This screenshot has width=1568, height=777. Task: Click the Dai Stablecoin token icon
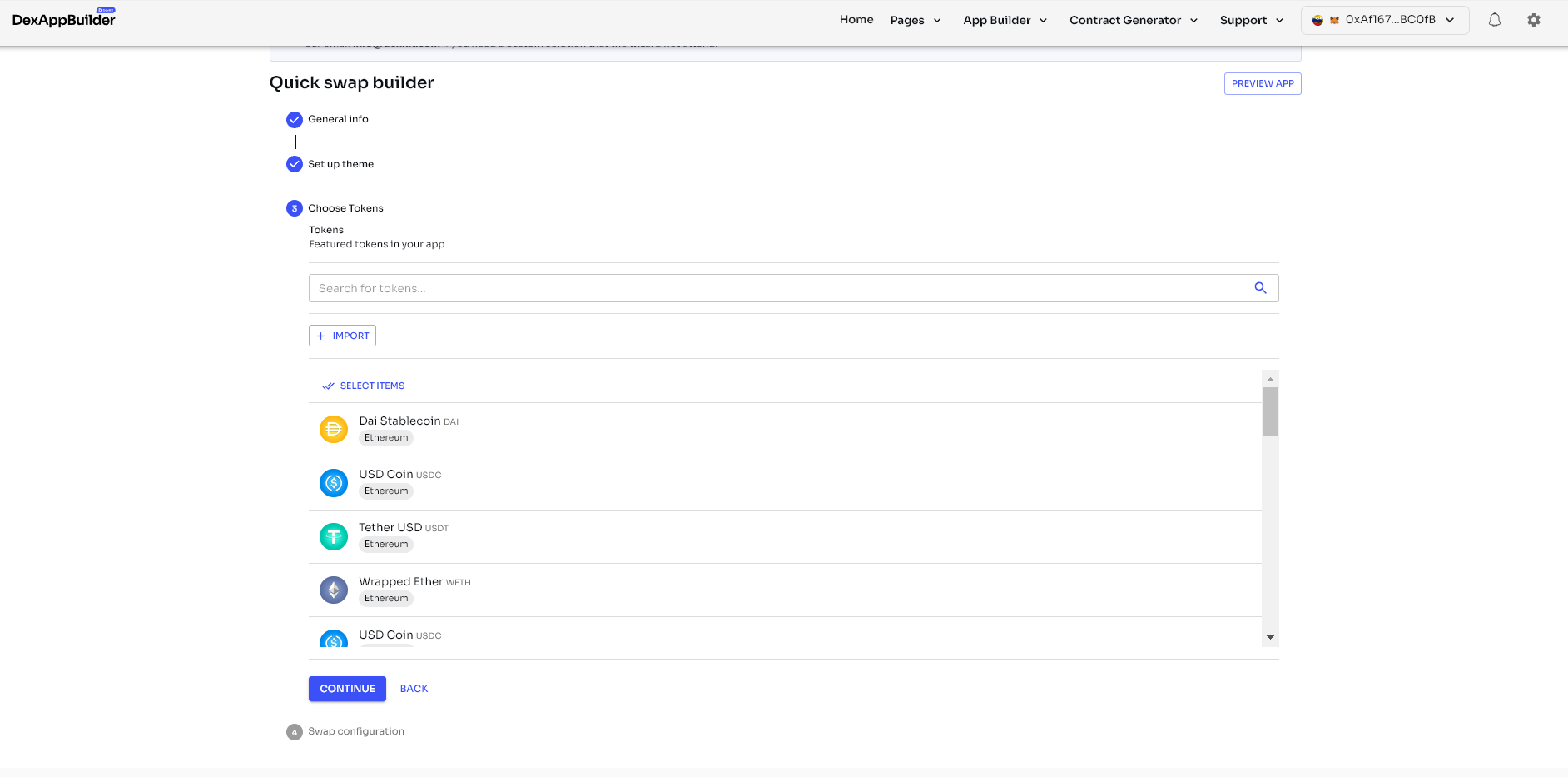click(334, 429)
